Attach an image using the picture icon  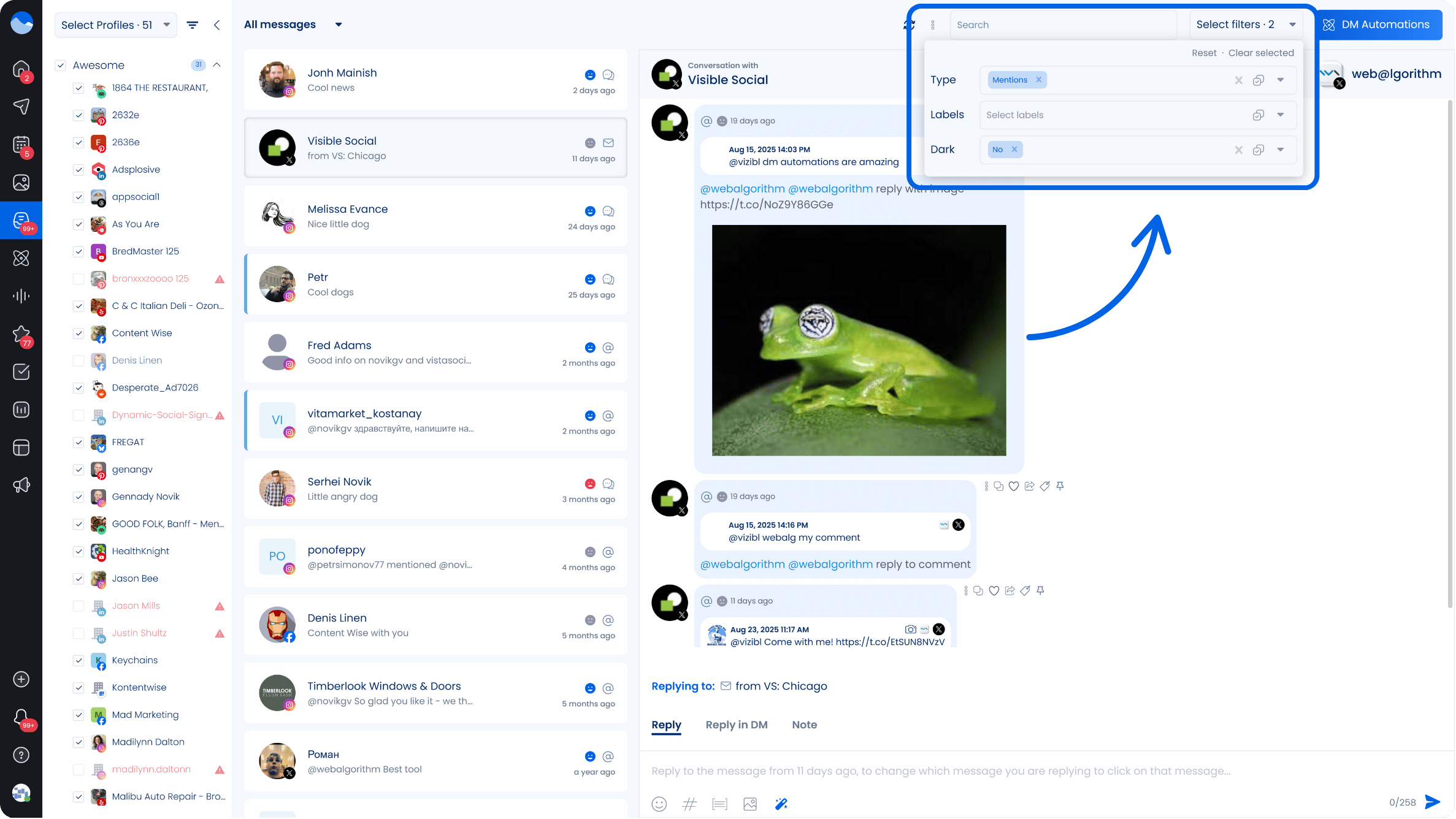click(x=751, y=805)
